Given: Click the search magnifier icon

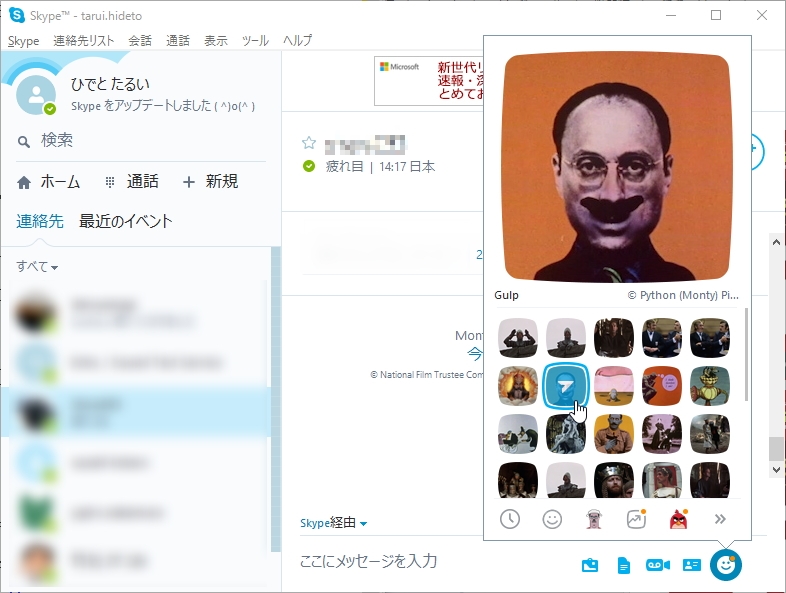Looking at the screenshot, I should [24, 142].
